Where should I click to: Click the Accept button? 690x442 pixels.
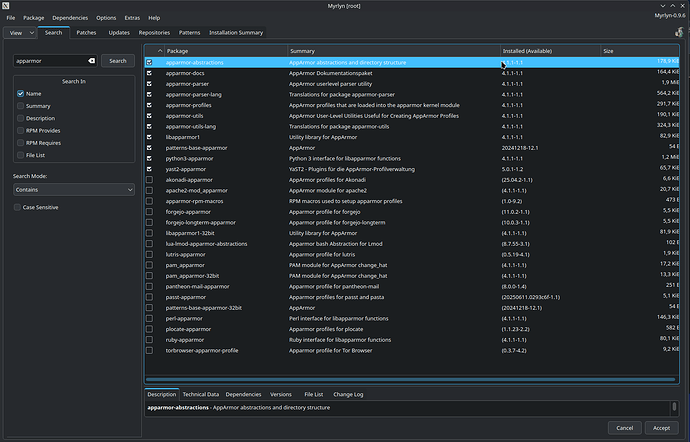tap(661, 428)
